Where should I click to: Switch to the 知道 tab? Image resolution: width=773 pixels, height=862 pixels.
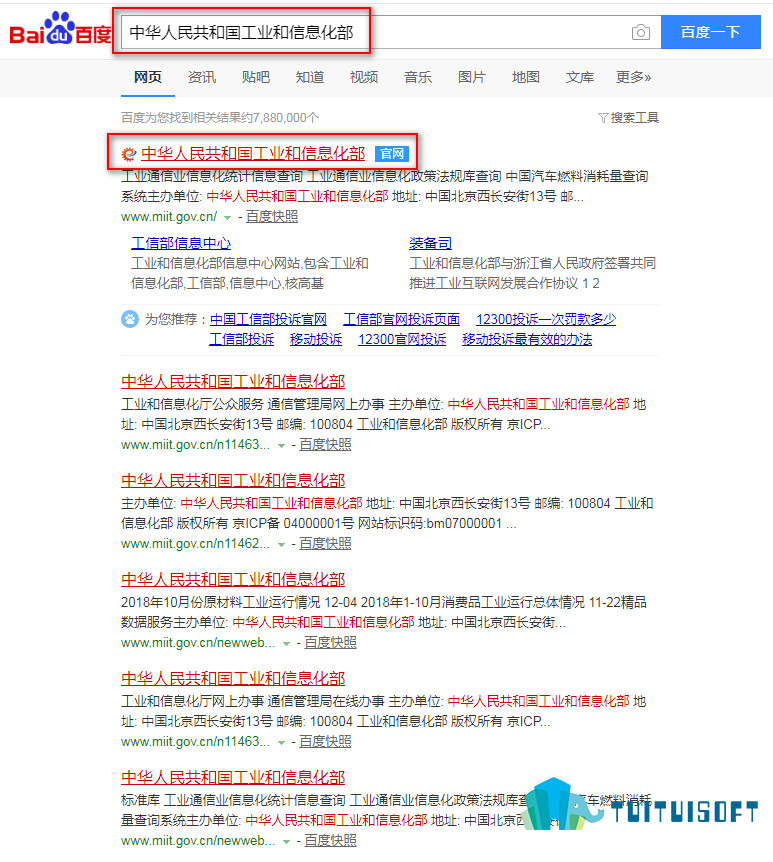click(x=310, y=77)
